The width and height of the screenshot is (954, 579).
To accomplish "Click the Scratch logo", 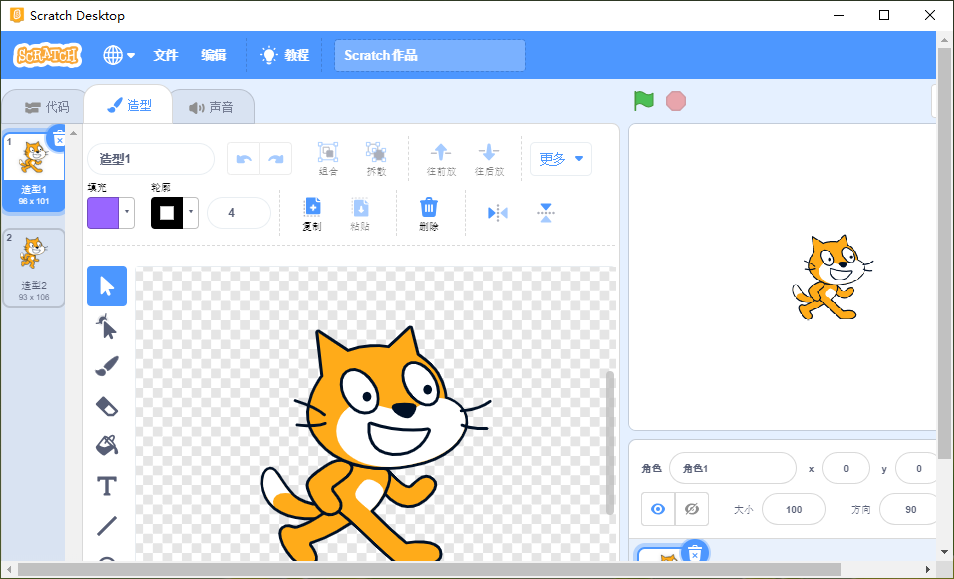I will pyautogui.click(x=47, y=55).
